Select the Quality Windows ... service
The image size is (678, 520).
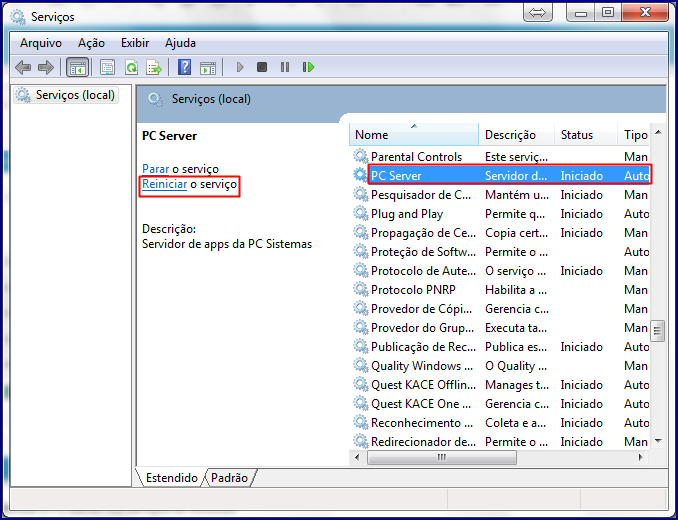tap(422, 366)
